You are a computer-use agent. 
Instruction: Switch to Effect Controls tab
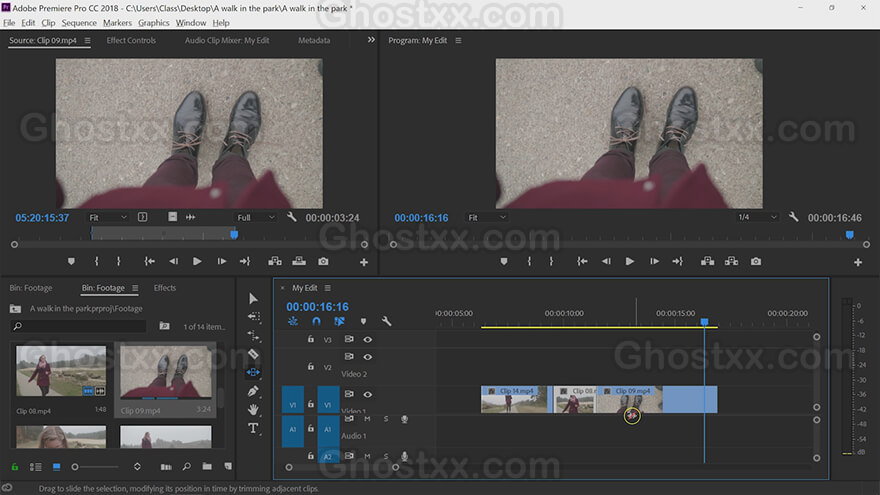coord(131,40)
